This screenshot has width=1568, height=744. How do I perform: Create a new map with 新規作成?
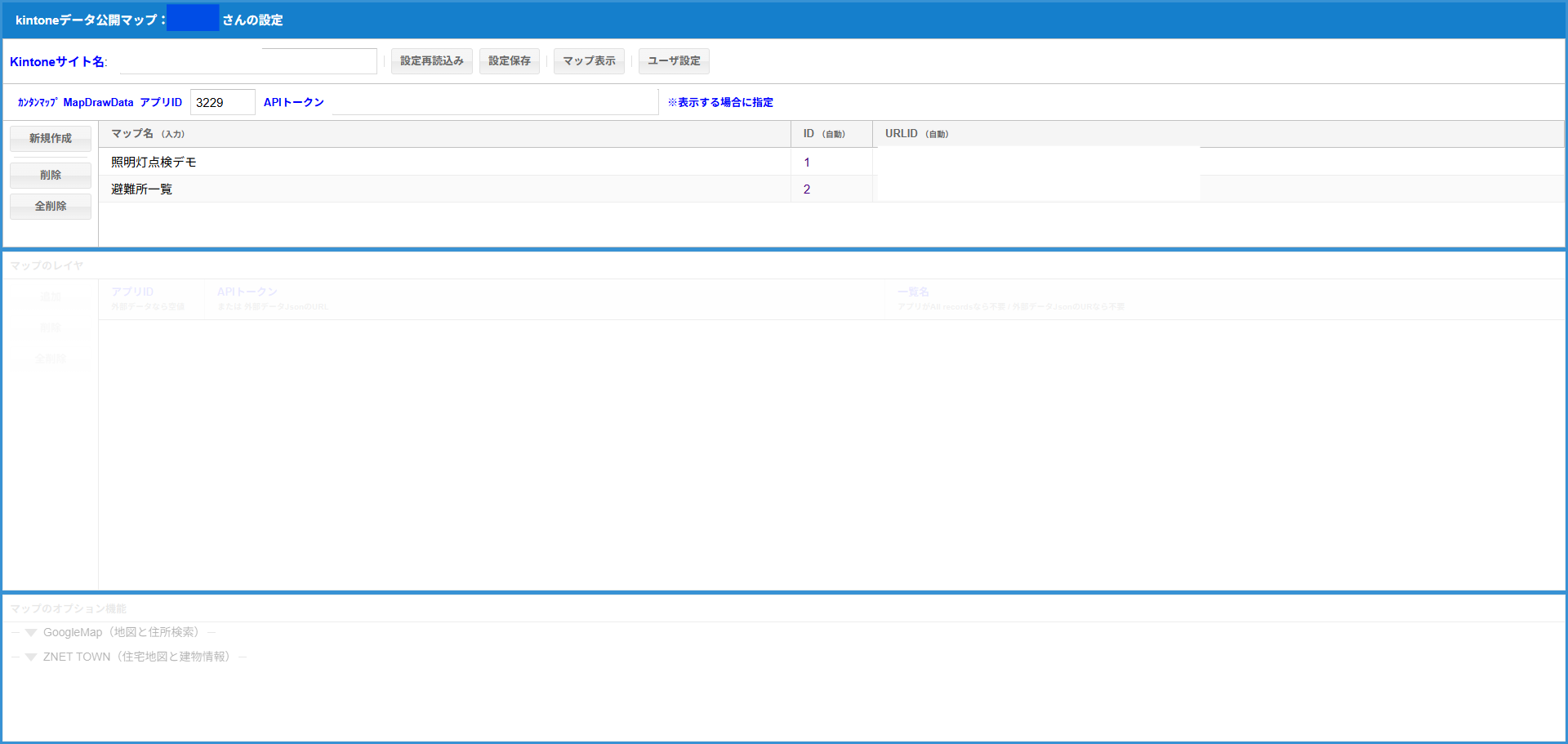pyautogui.click(x=51, y=139)
